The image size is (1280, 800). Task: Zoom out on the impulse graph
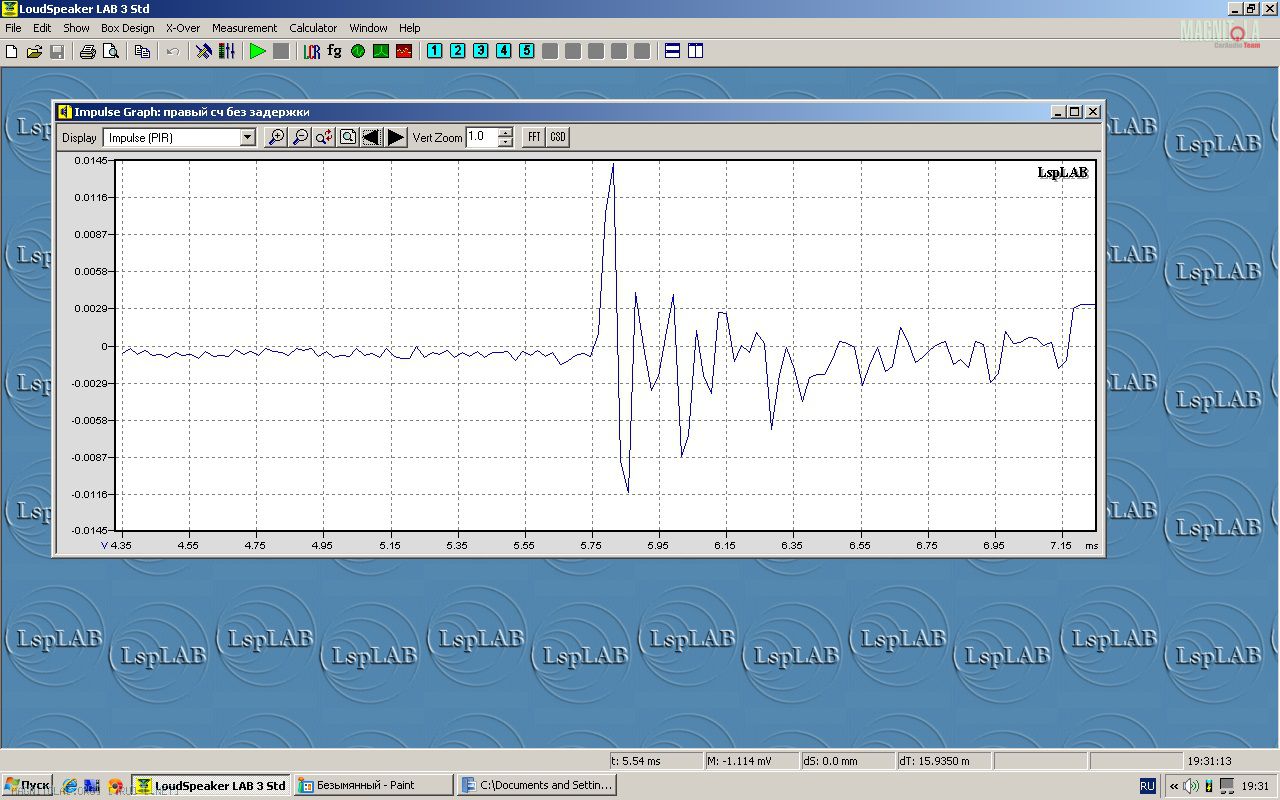coord(300,137)
